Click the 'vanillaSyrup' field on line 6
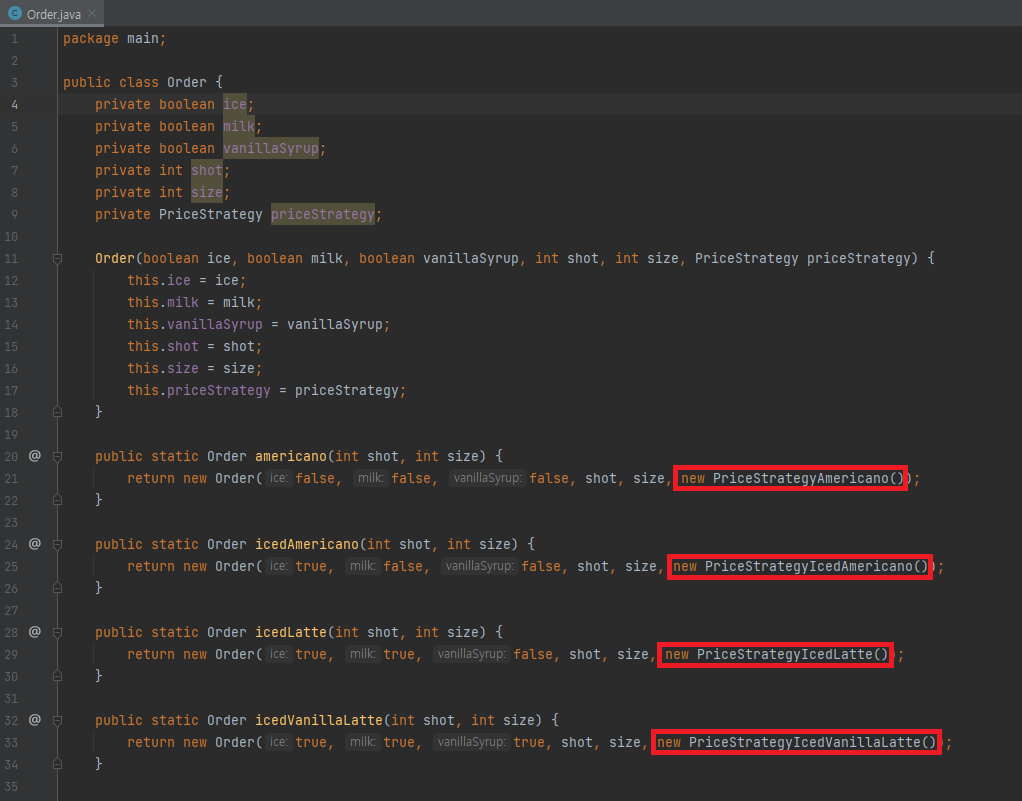 coord(270,149)
